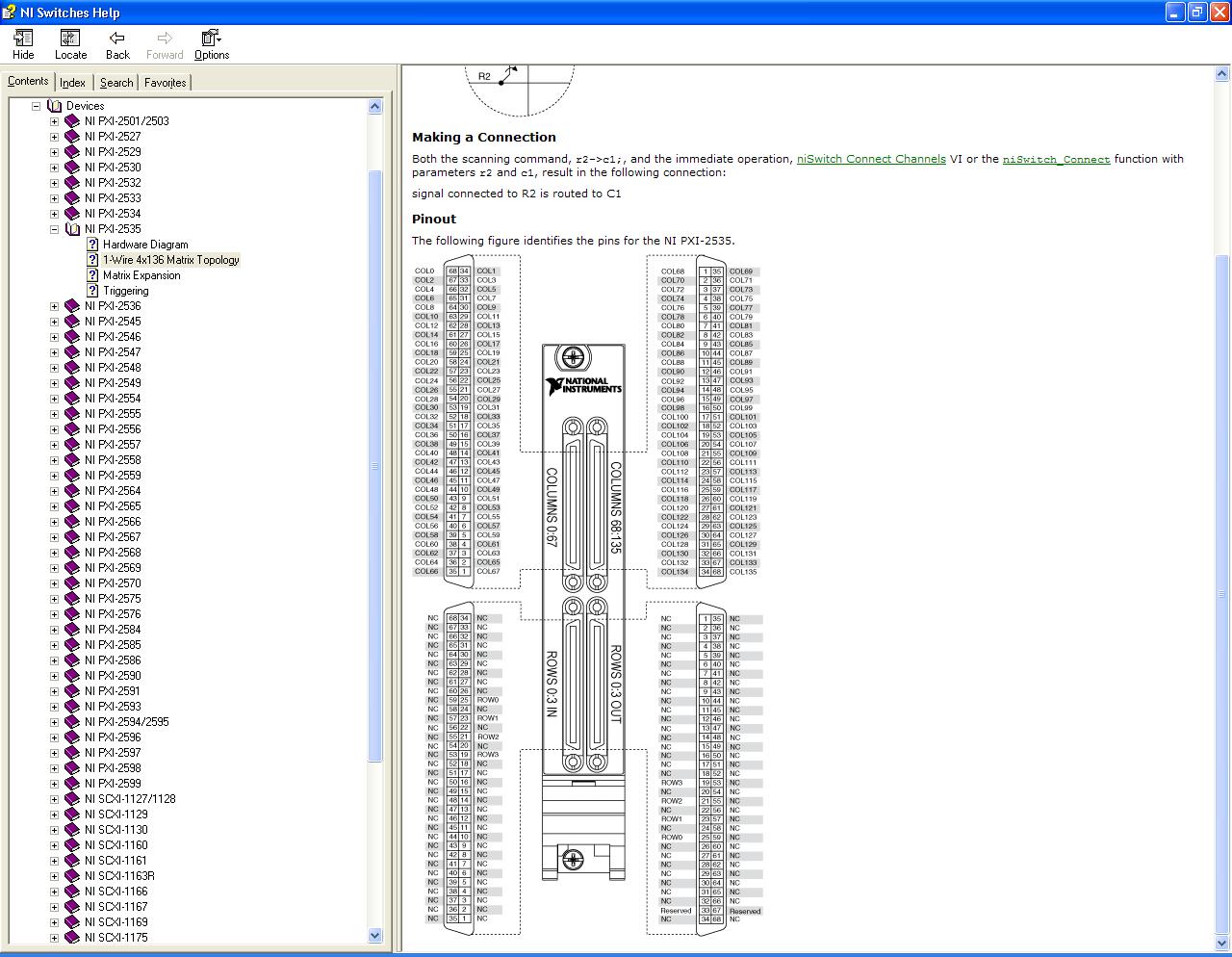Select the Matrix Expansion topic
The image size is (1232, 957).
(x=141, y=275)
